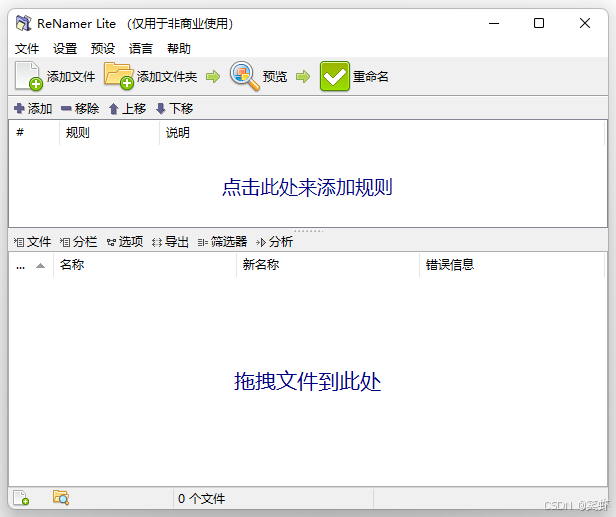The width and height of the screenshot is (616, 517).
Task: Maximize the ReNamer Lite window
Action: pos(539,23)
